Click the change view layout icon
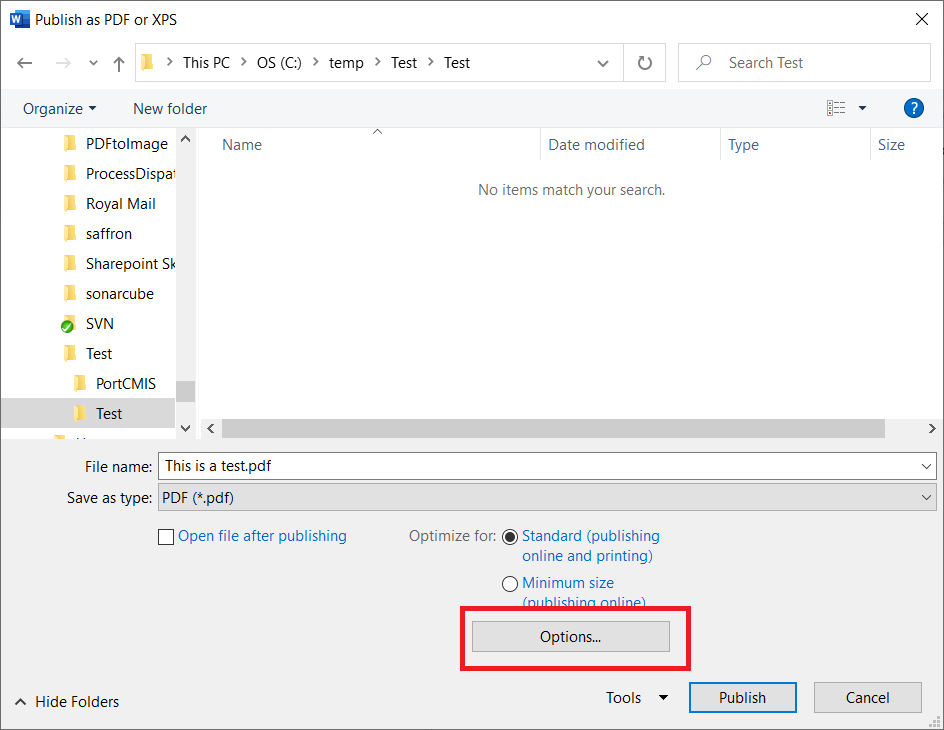 coord(836,108)
